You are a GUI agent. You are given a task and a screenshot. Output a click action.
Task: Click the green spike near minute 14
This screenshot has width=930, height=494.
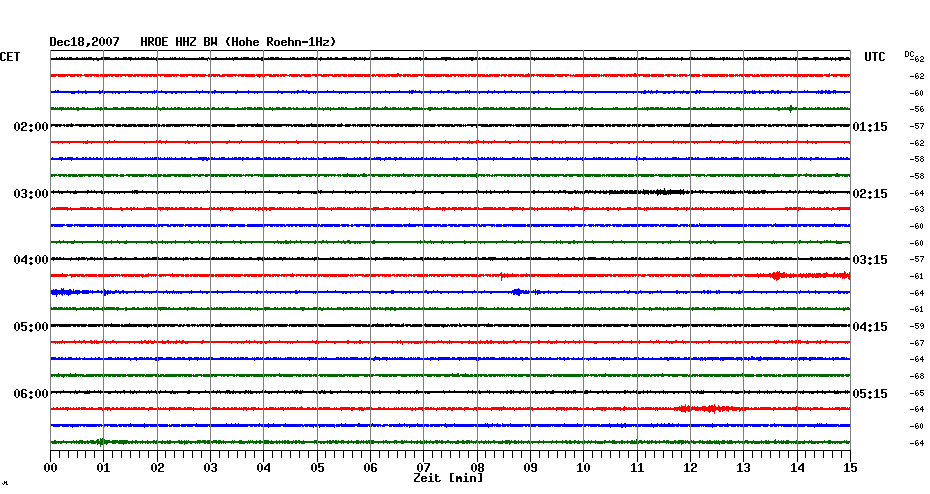[x=791, y=109]
